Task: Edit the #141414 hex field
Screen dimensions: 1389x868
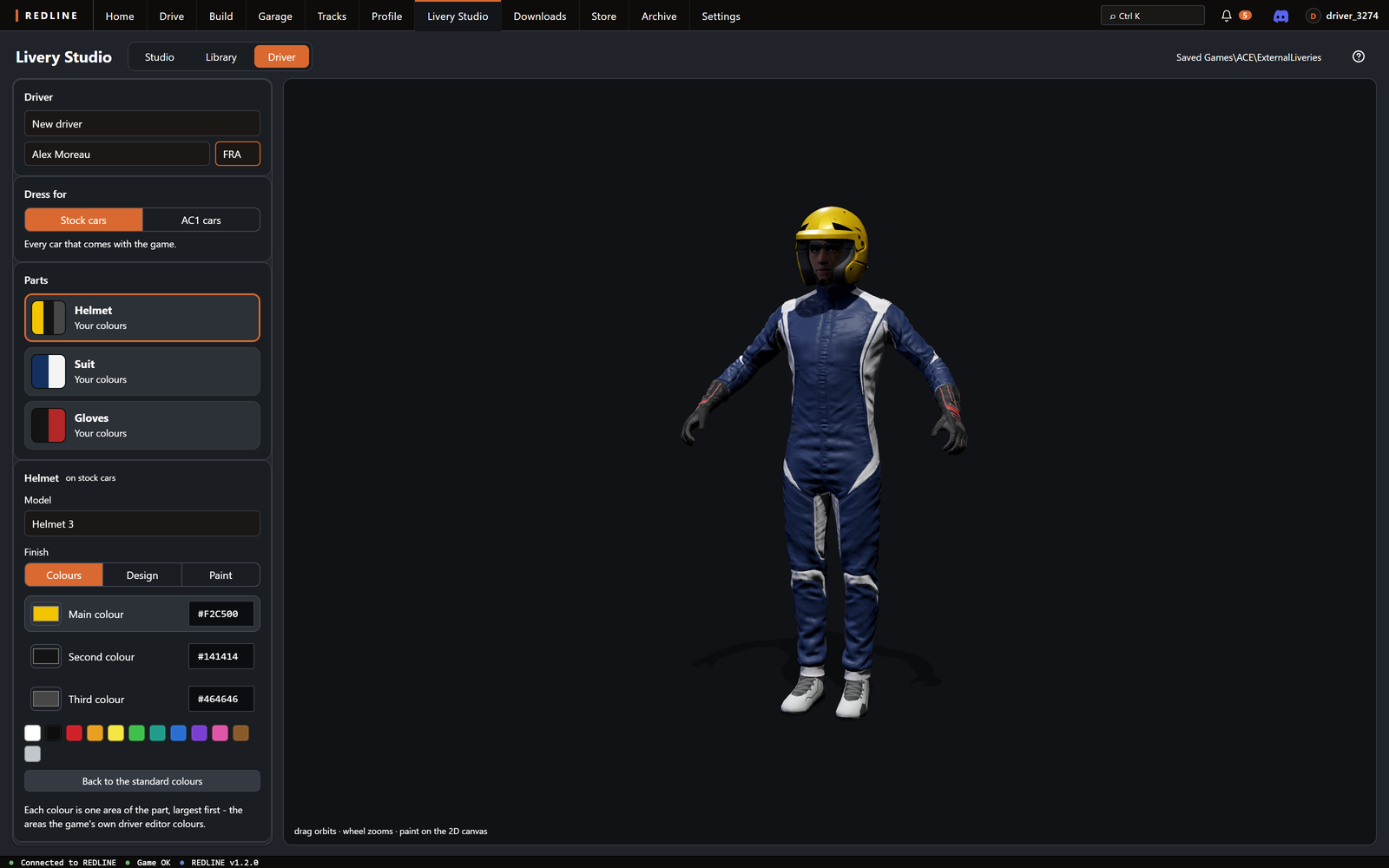Action: pyautogui.click(x=221, y=656)
